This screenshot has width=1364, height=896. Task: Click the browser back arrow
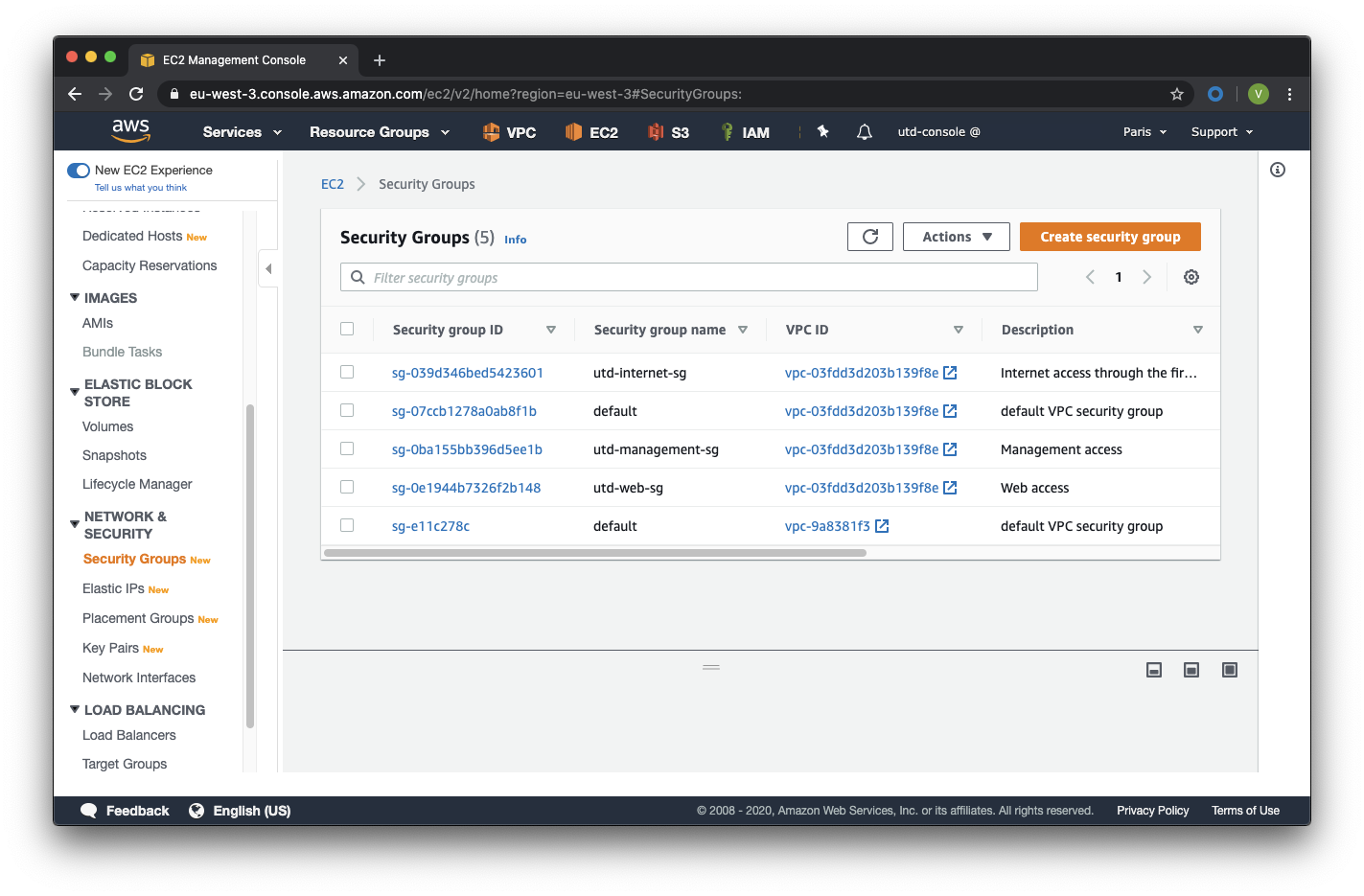coord(75,94)
